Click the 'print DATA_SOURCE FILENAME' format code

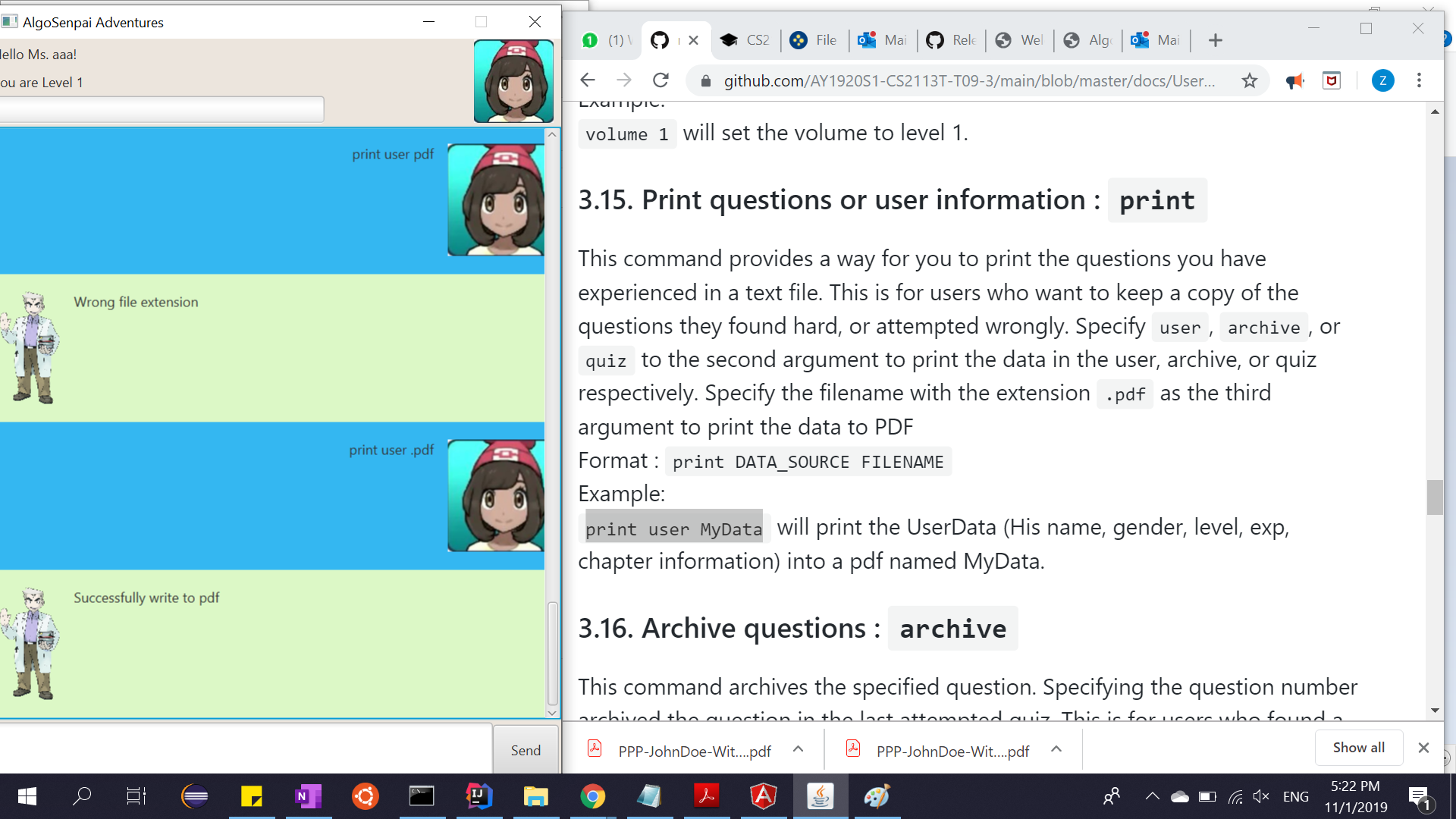click(x=808, y=462)
